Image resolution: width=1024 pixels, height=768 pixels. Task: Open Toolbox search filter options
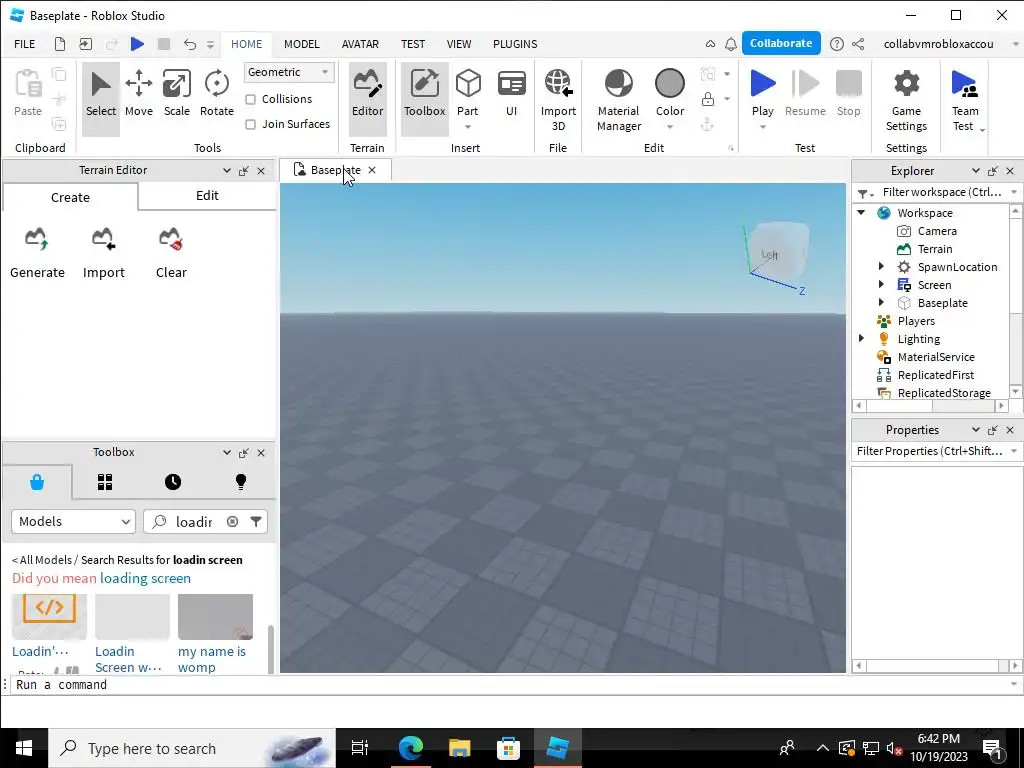pyautogui.click(x=256, y=521)
